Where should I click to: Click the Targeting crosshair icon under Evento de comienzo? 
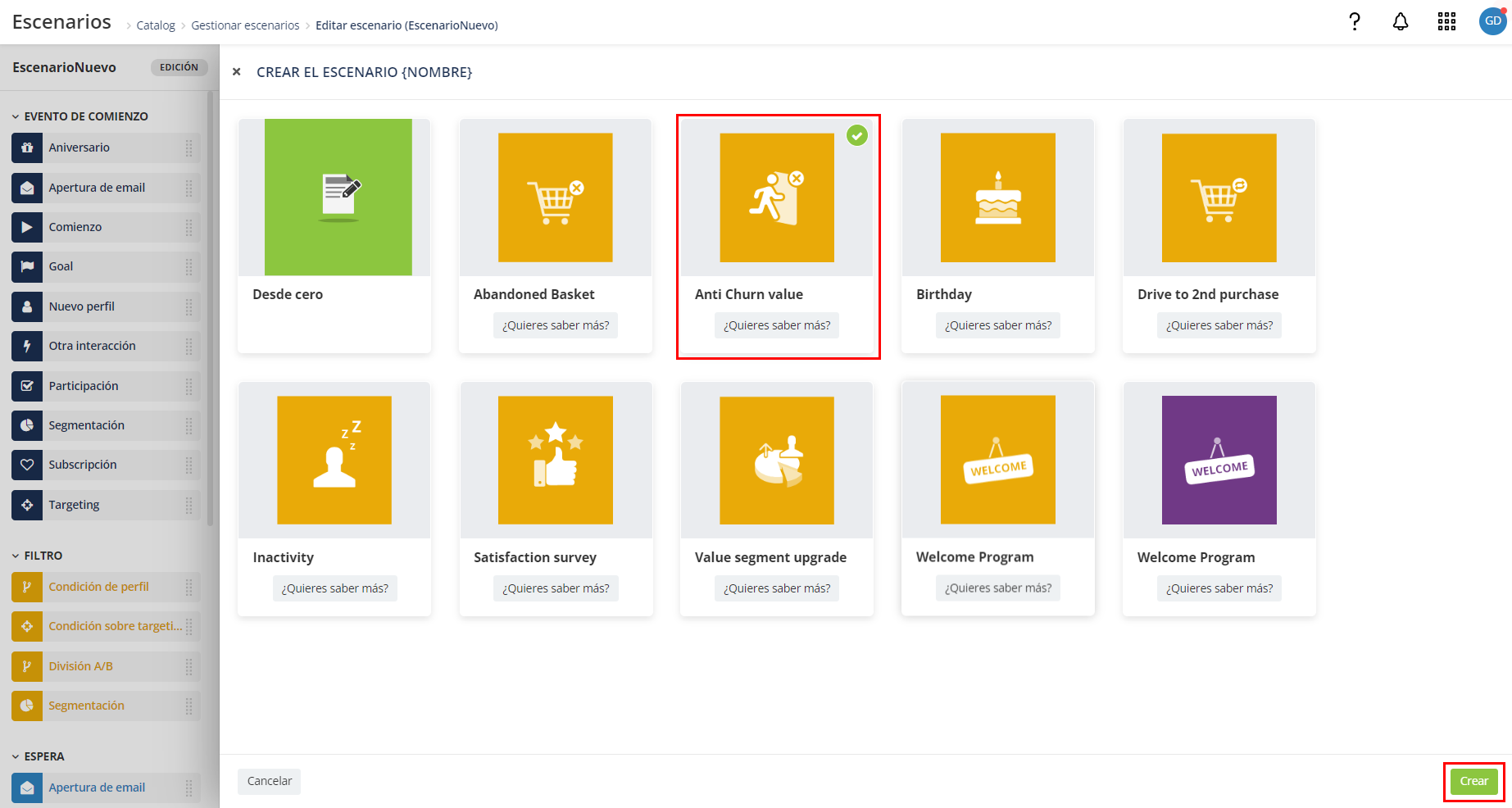(27, 505)
